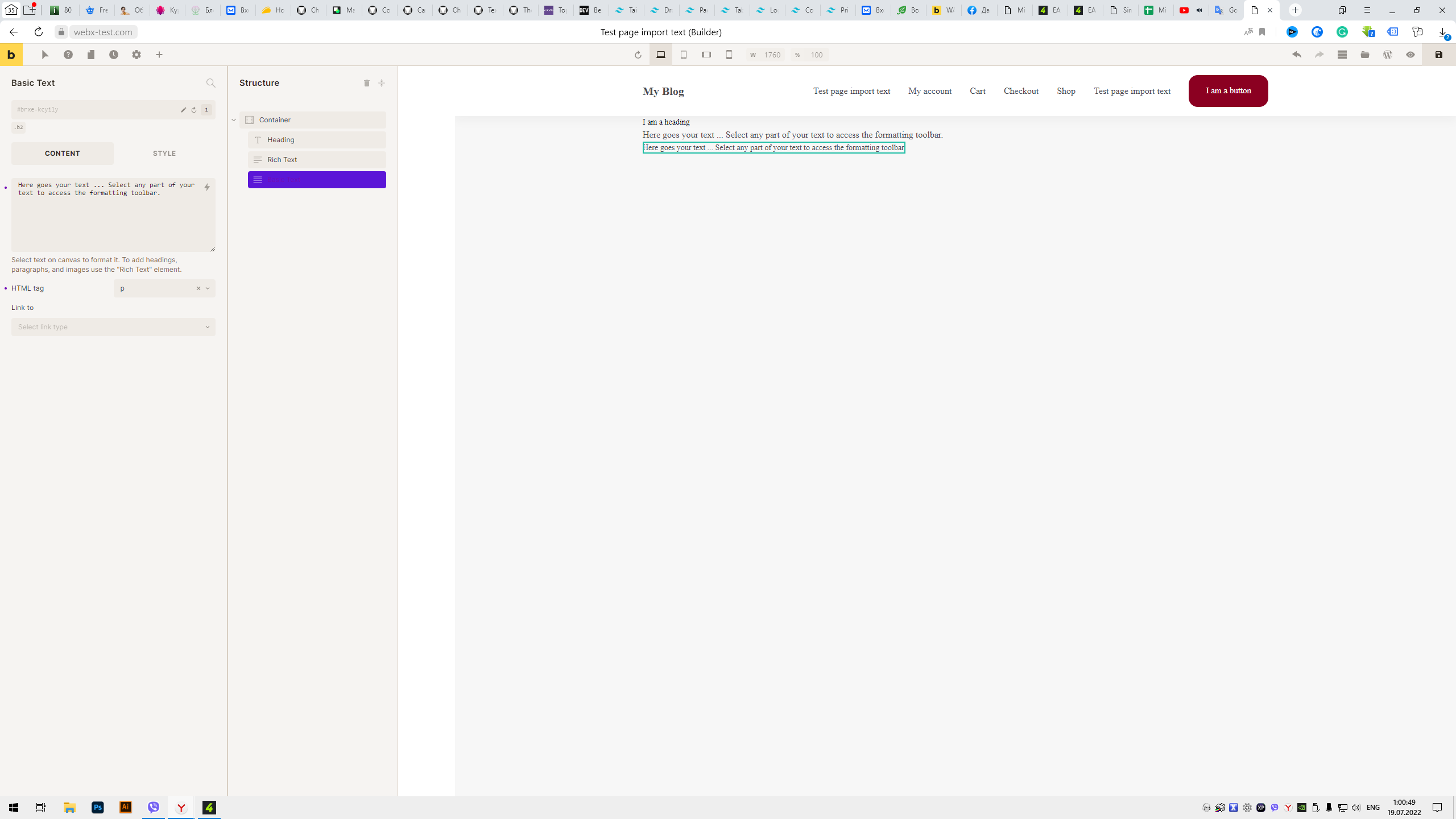The width and height of the screenshot is (1456, 819).
Task: Open the HTML tag dropdown showing p
Action: click(164, 288)
